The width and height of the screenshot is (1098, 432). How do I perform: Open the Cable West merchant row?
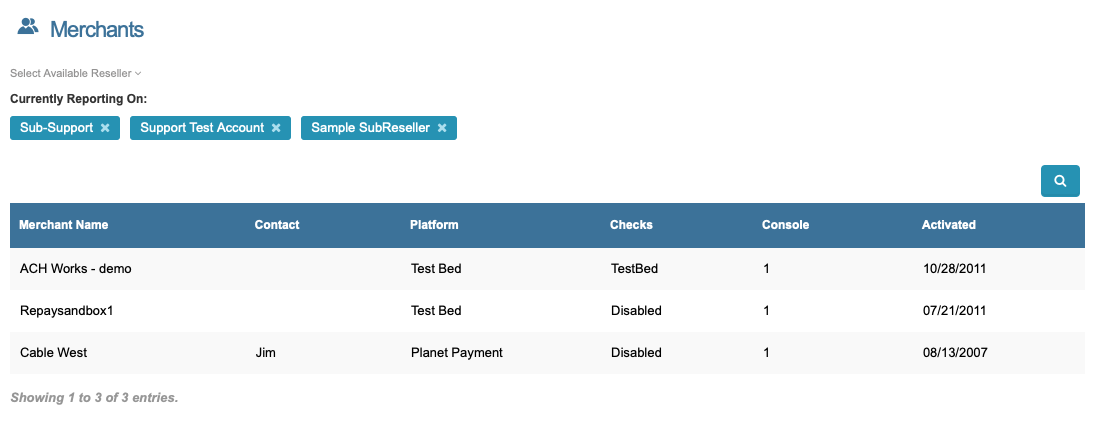pyautogui.click(x=54, y=353)
